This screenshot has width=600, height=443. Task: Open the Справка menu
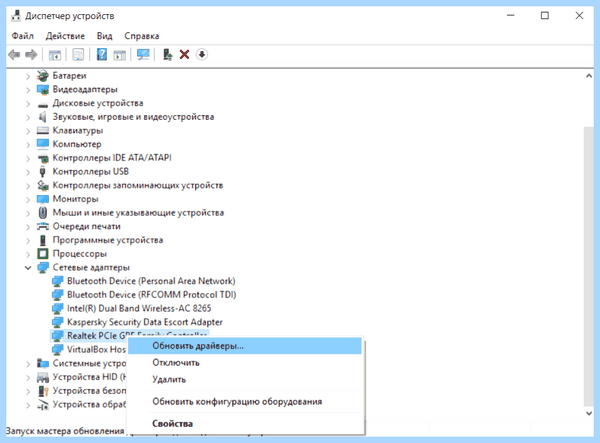click(x=142, y=36)
